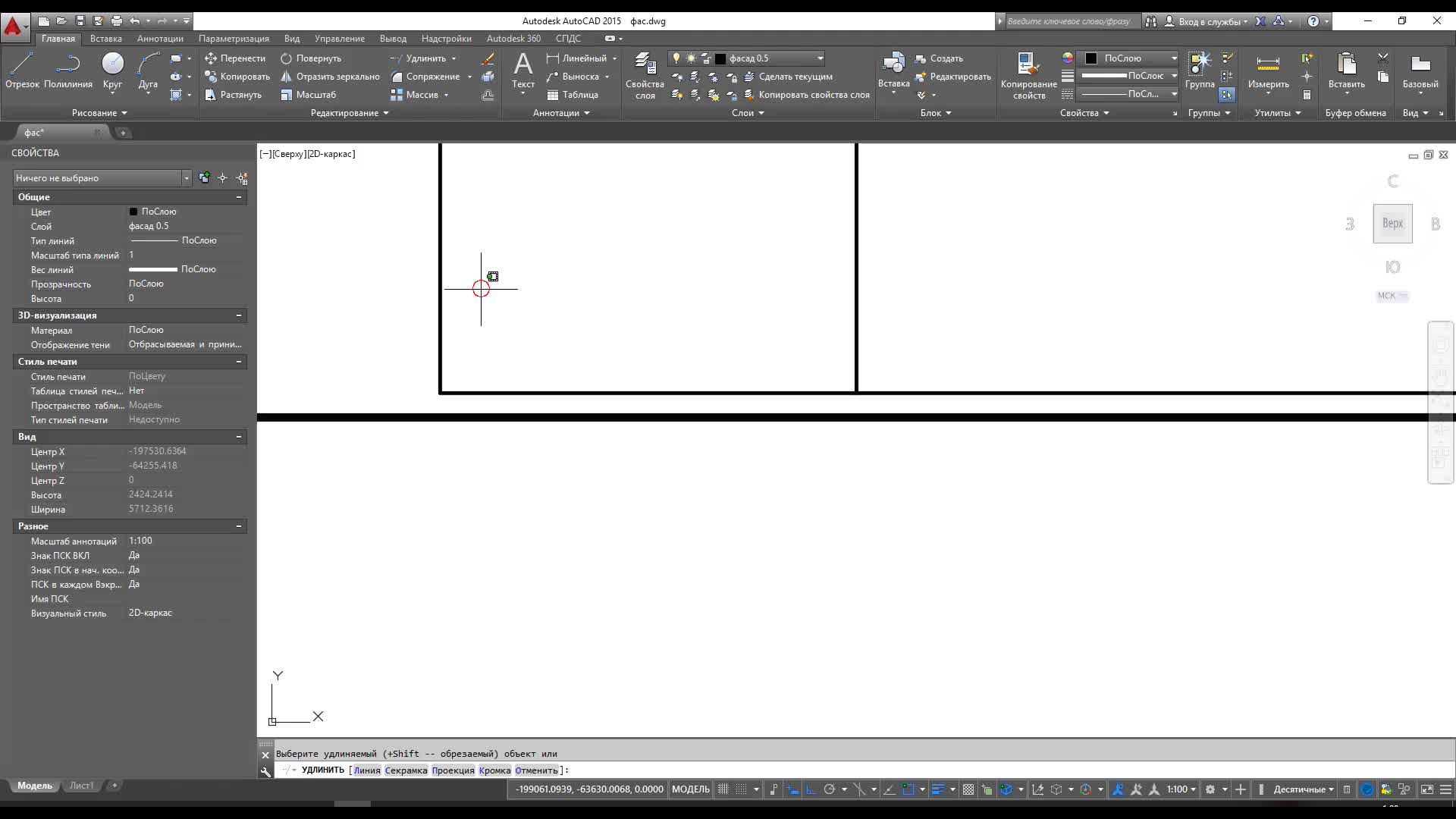Click the quick select icon in Properties palette
Image resolution: width=1456 pixels, height=819 pixels.
[242, 178]
